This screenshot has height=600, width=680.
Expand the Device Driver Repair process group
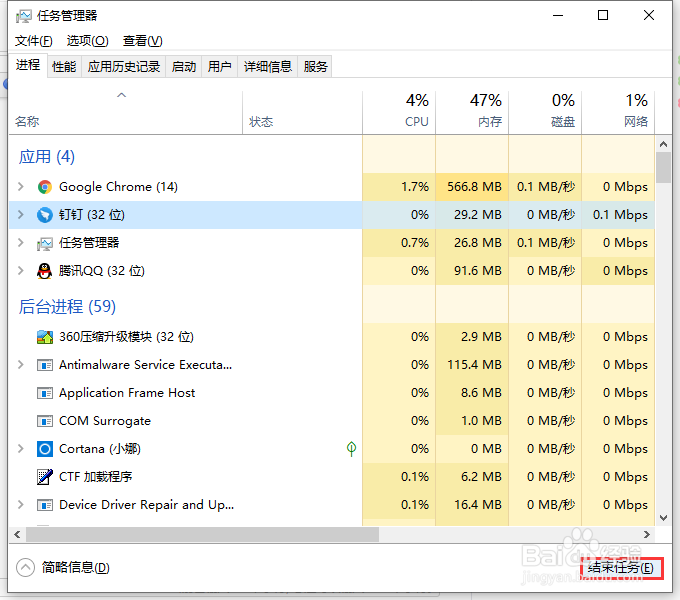click(20, 505)
